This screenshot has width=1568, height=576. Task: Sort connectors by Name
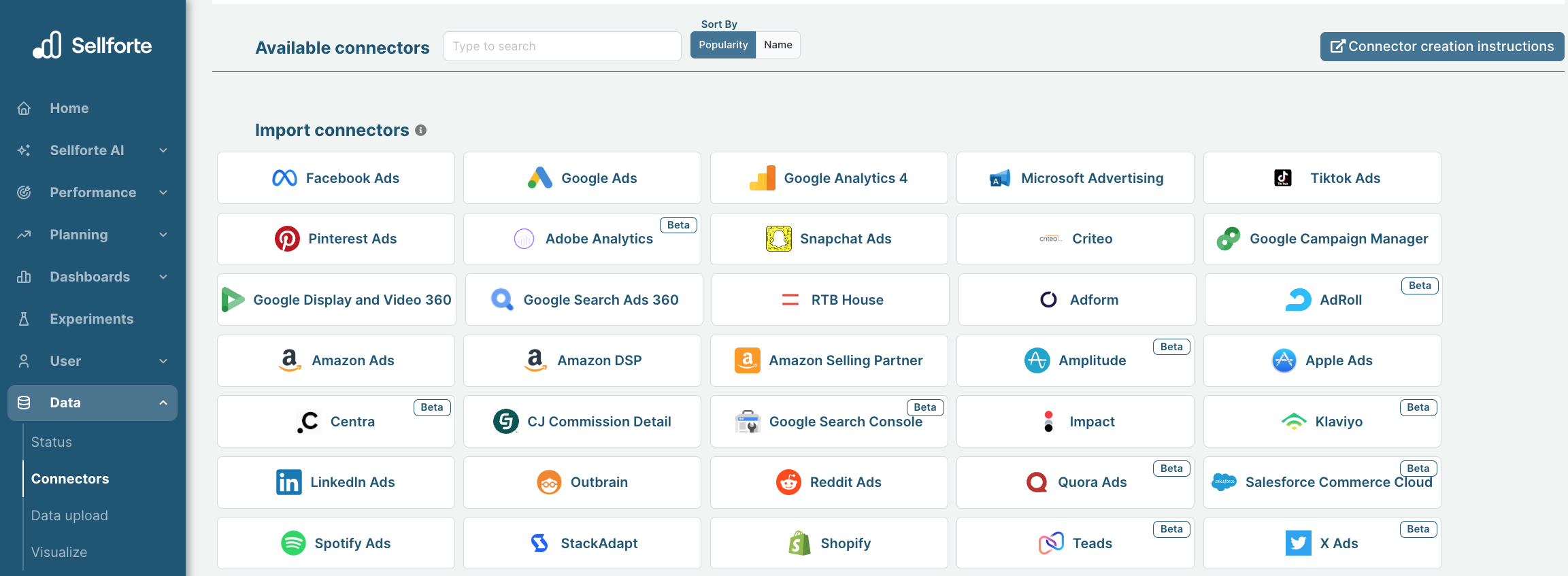[x=778, y=45]
